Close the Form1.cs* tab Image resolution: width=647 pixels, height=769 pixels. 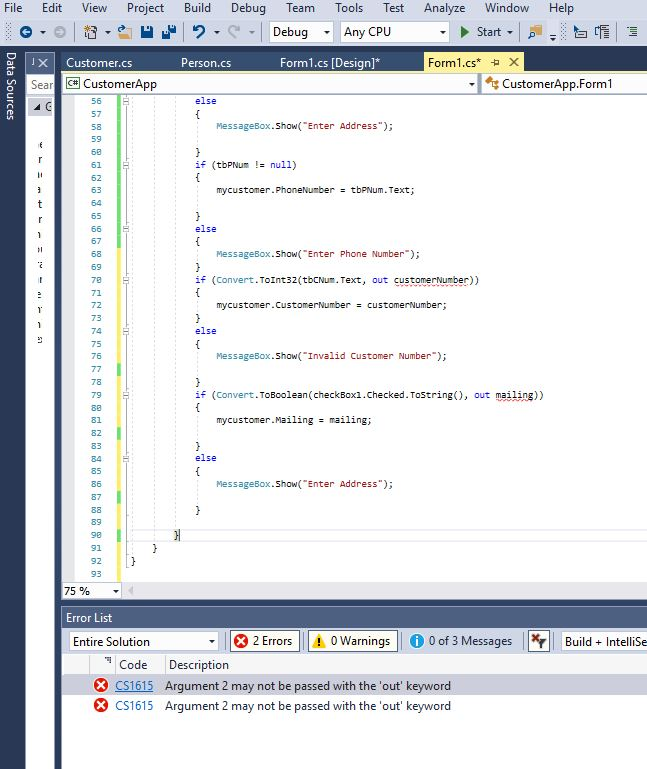[x=514, y=62]
